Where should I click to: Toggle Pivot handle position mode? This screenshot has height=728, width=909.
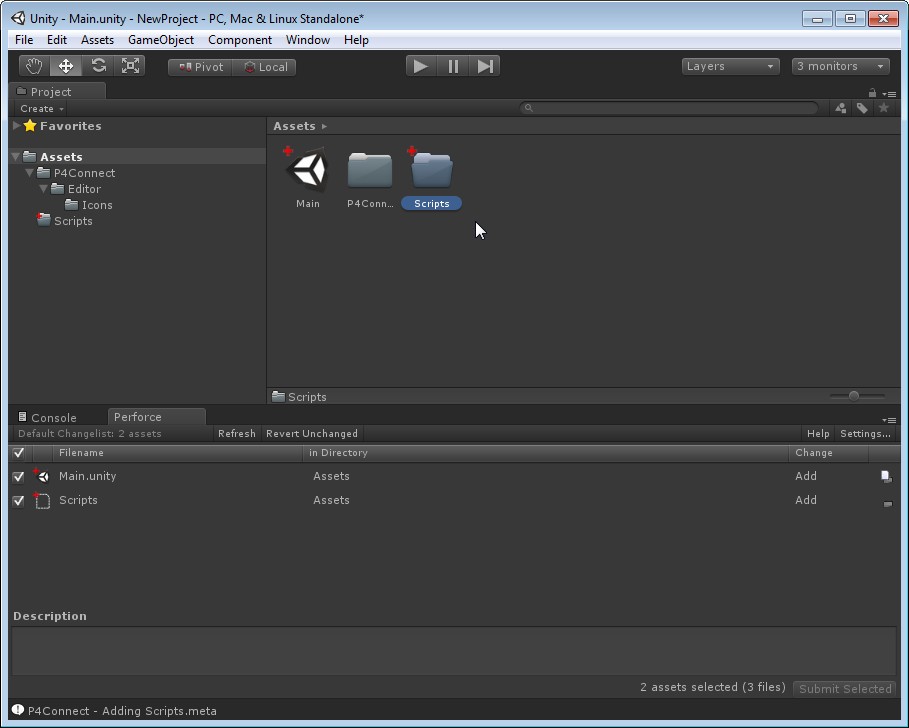(x=200, y=67)
